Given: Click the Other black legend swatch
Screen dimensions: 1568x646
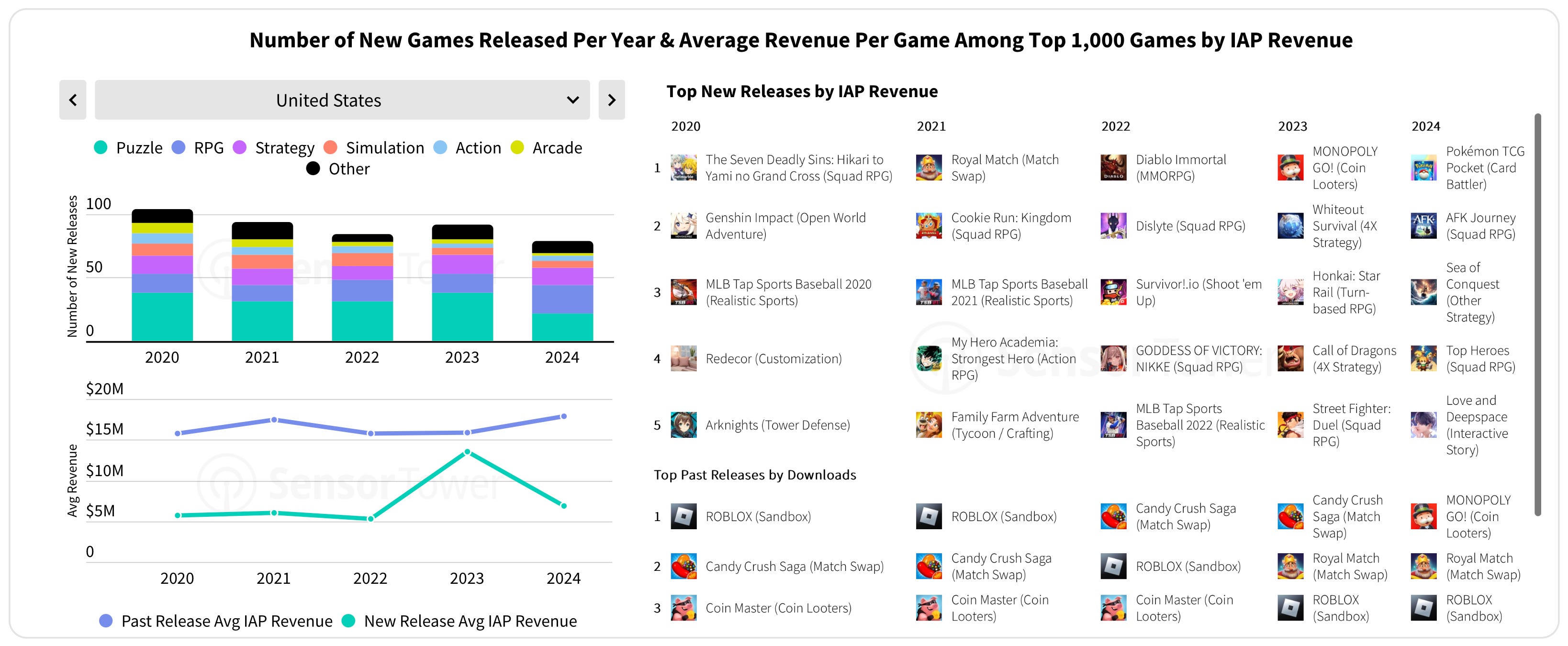Looking at the screenshot, I should pos(313,168).
